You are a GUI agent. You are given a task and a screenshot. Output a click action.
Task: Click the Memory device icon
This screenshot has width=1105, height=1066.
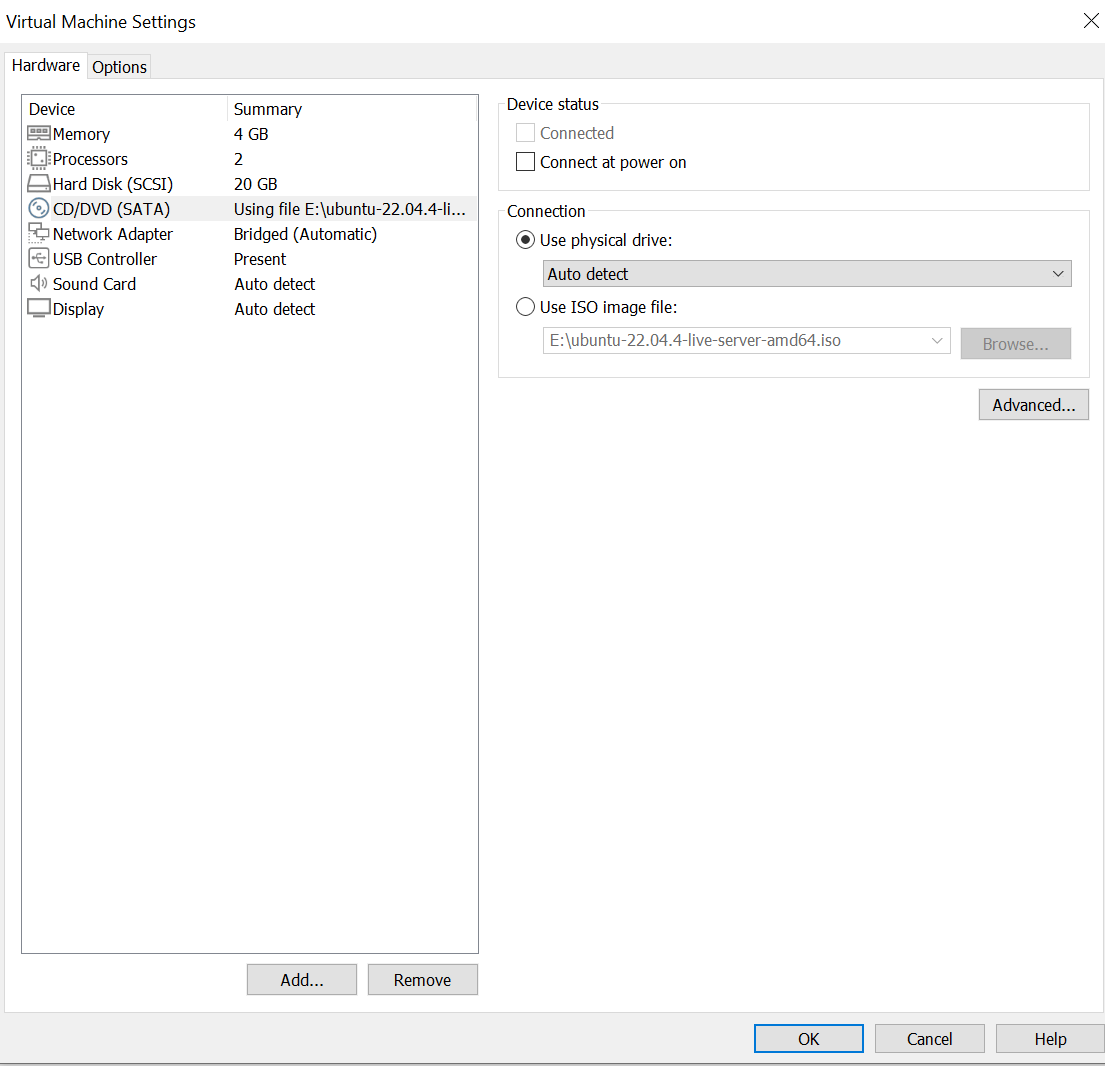(x=39, y=134)
